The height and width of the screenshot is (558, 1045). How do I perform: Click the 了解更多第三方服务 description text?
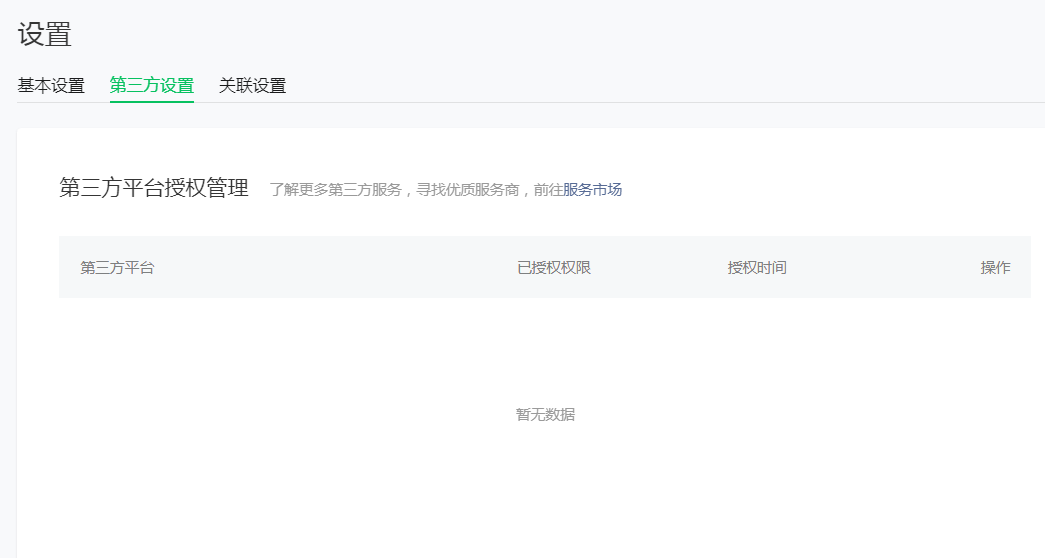click(x=335, y=190)
